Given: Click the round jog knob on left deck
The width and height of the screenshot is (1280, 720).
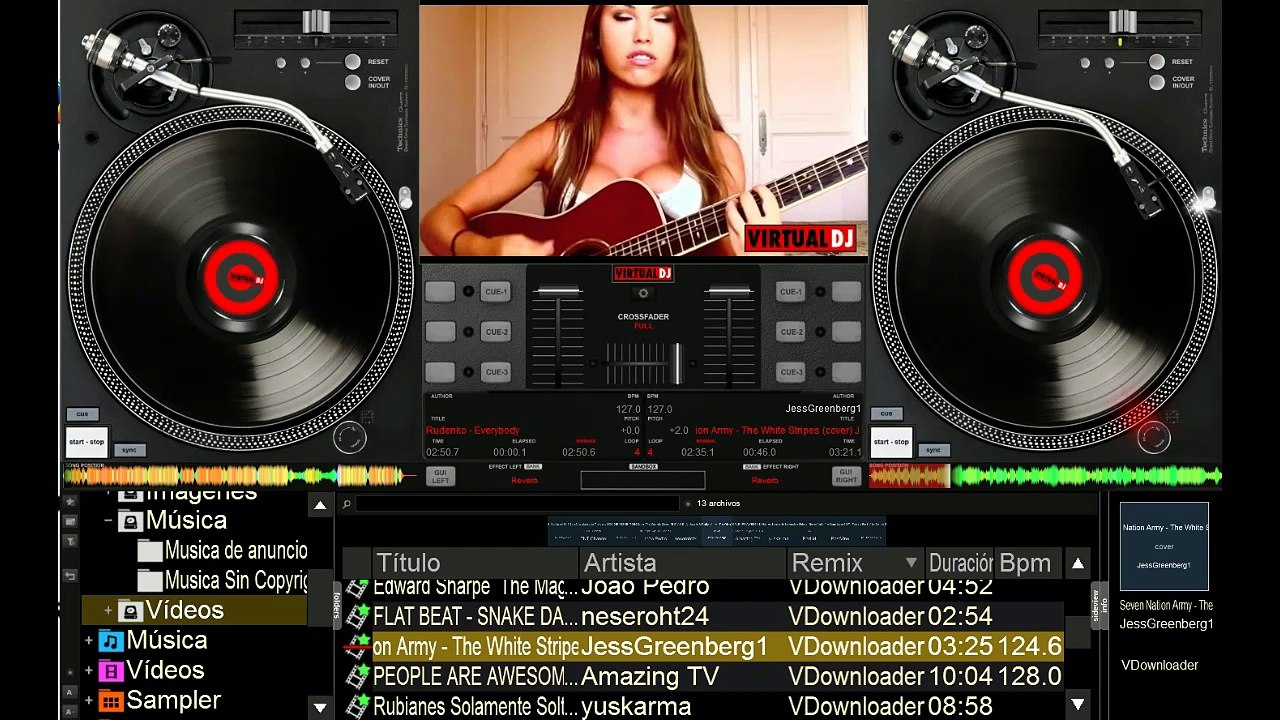Looking at the screenshot, I should pyautogui.click(x=349, y=437).
